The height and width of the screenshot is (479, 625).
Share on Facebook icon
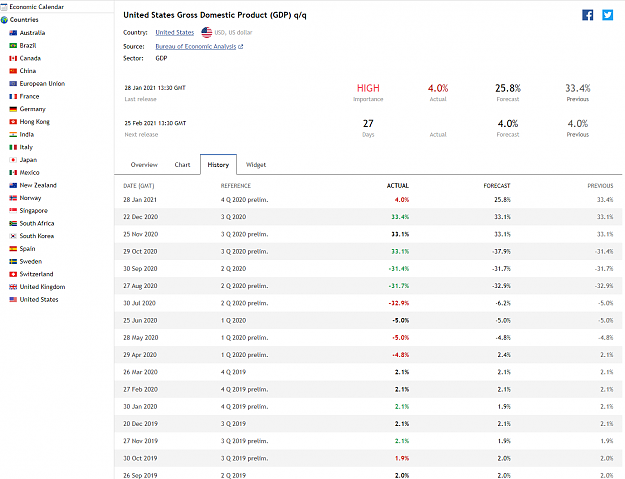point(588,15)
